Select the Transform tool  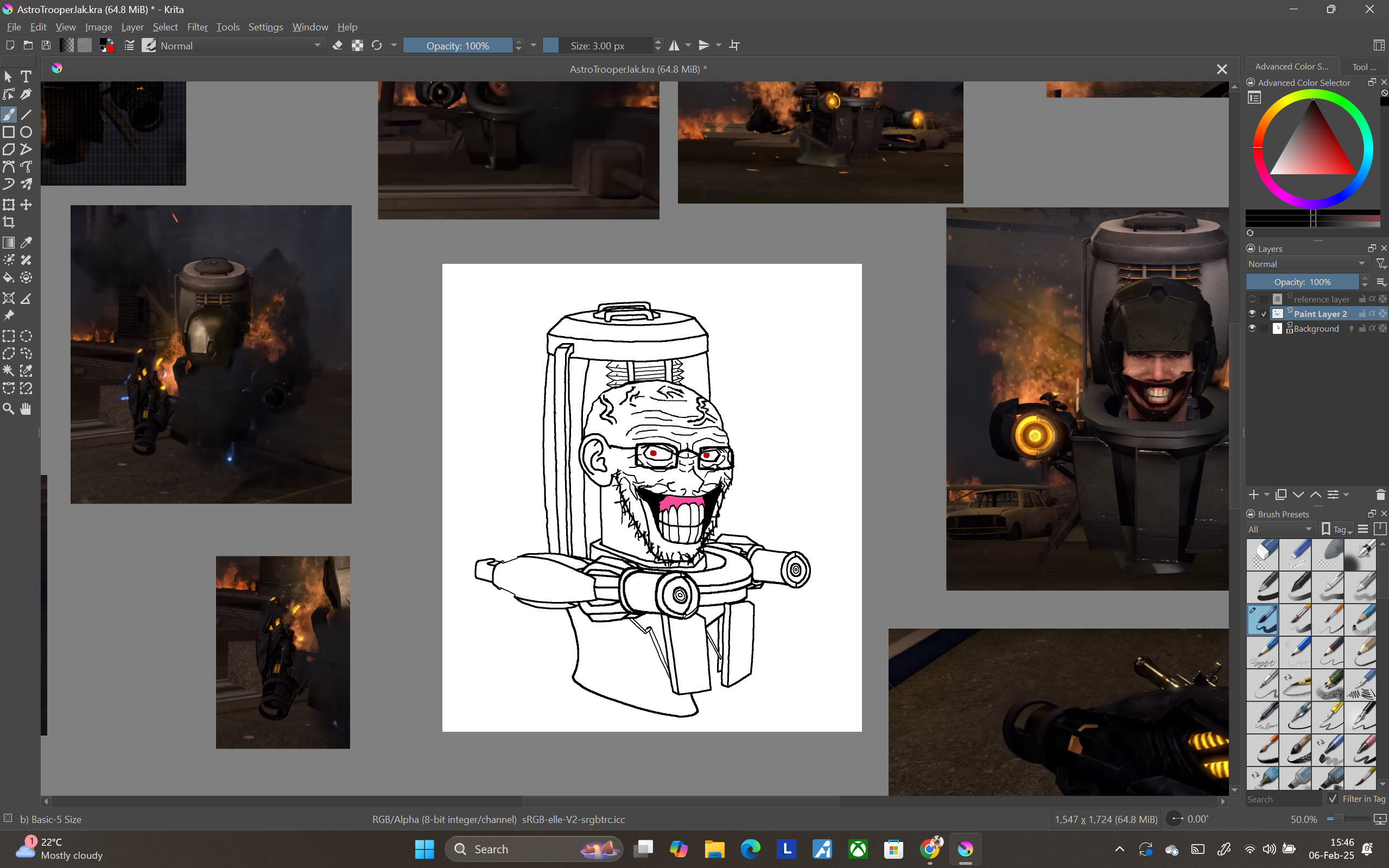[9, 205]
